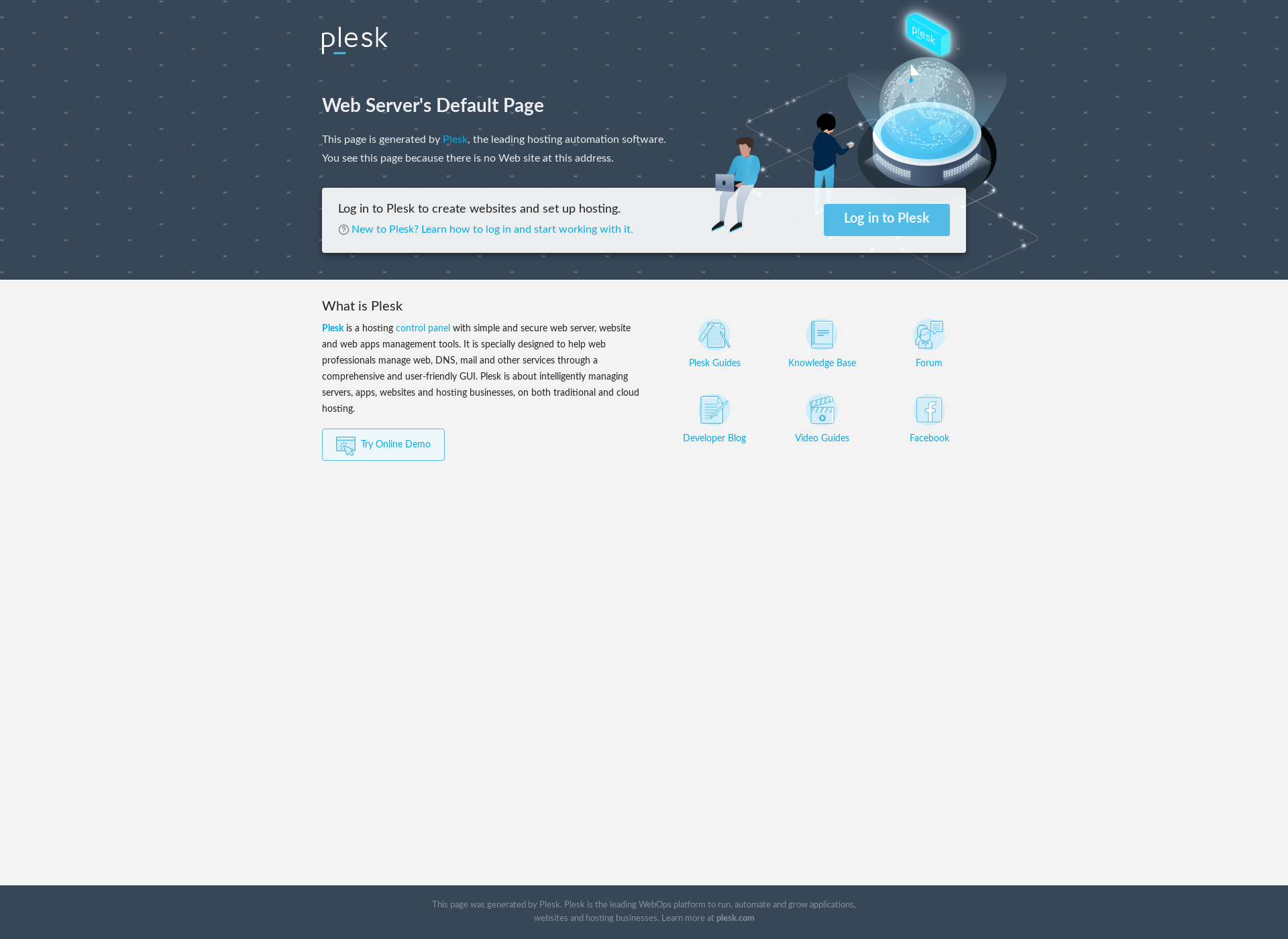Click the Try Online Demo icon

coord(346,445)
